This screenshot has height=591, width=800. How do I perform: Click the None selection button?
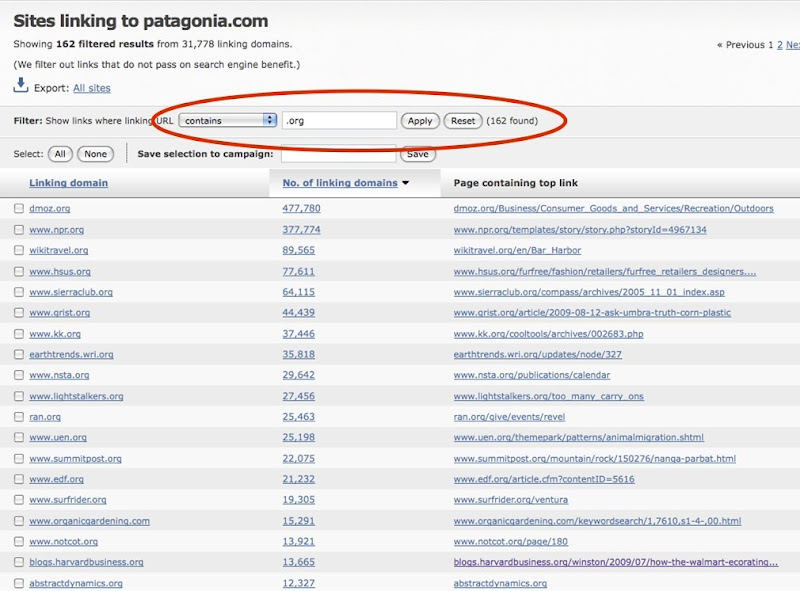click(95, 154)
